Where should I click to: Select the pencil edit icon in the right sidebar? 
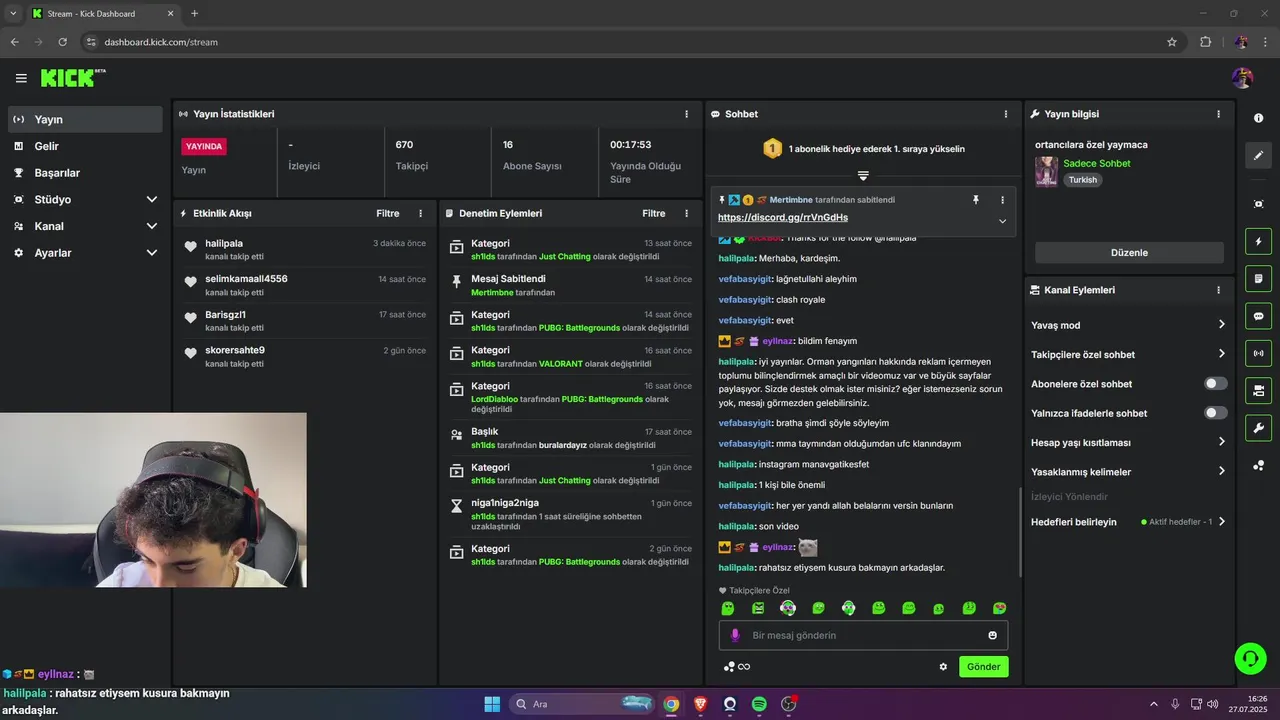(x=1258, y=156)
